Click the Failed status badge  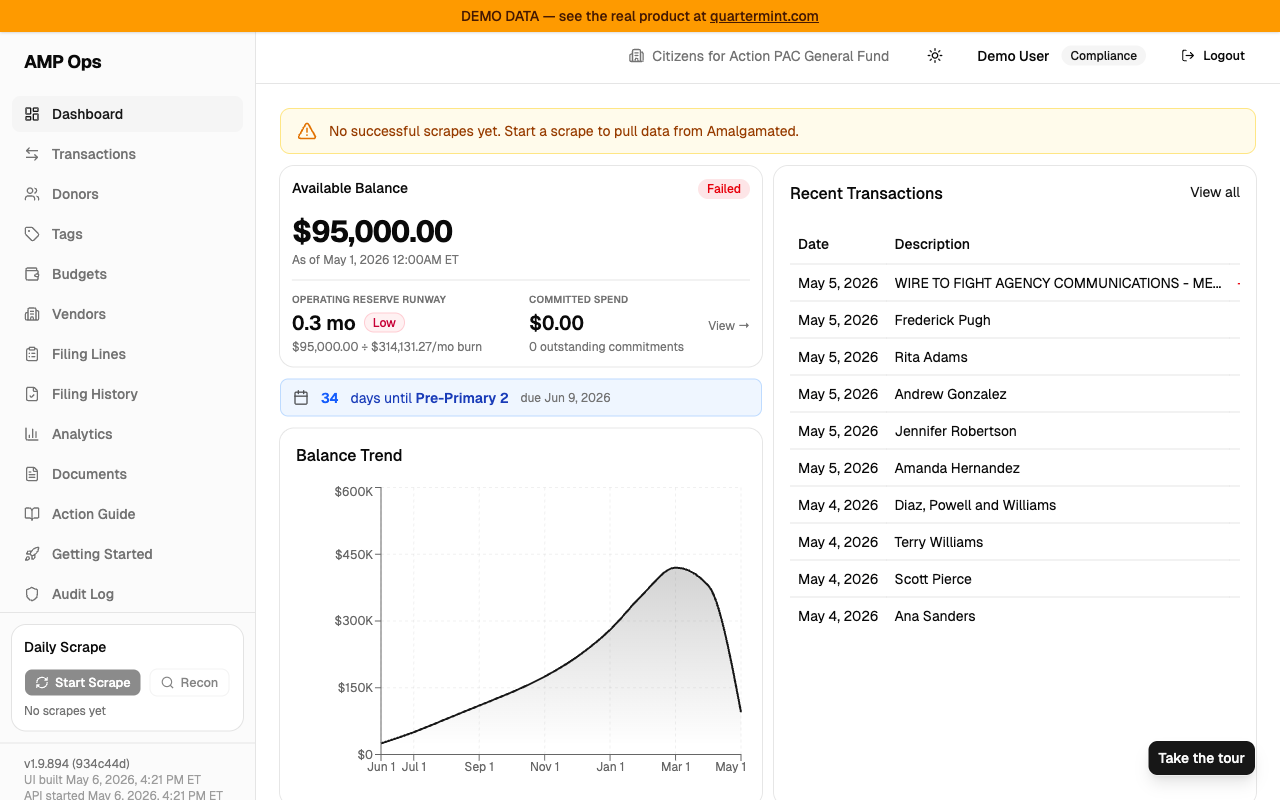tap(724, 189)
